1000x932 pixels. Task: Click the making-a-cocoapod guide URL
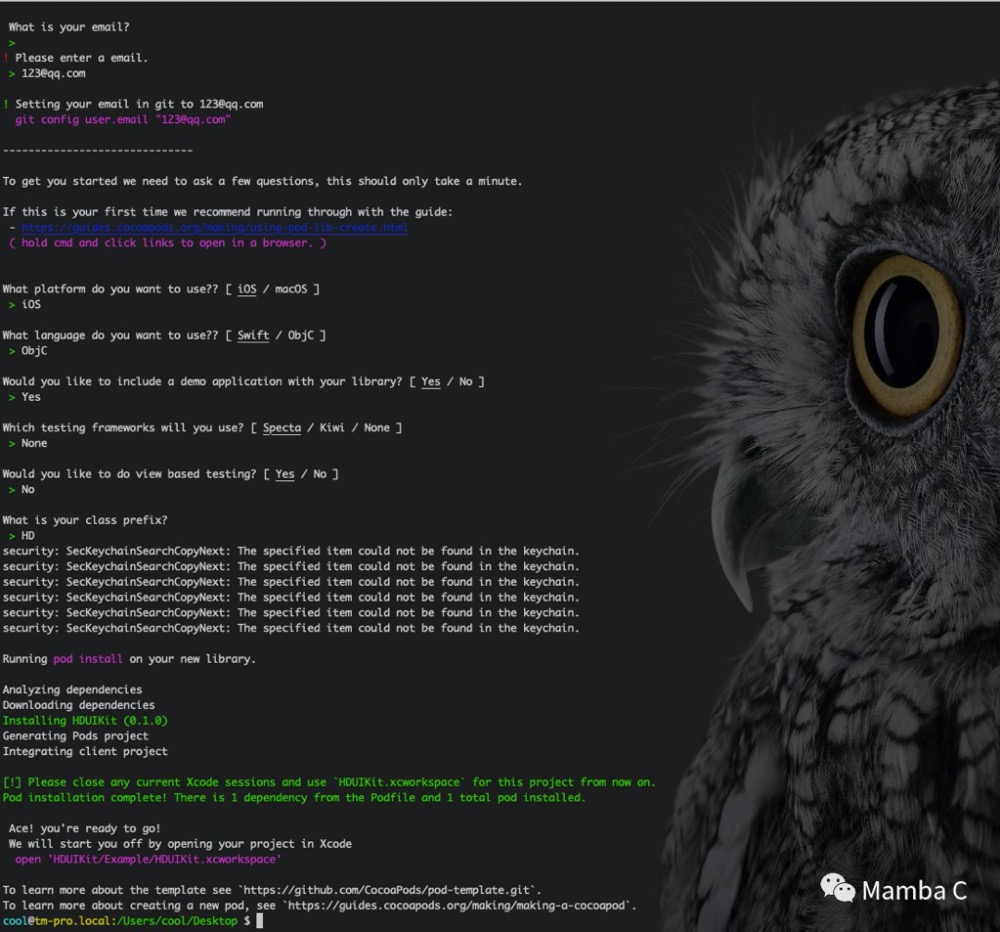pos(459,905)
